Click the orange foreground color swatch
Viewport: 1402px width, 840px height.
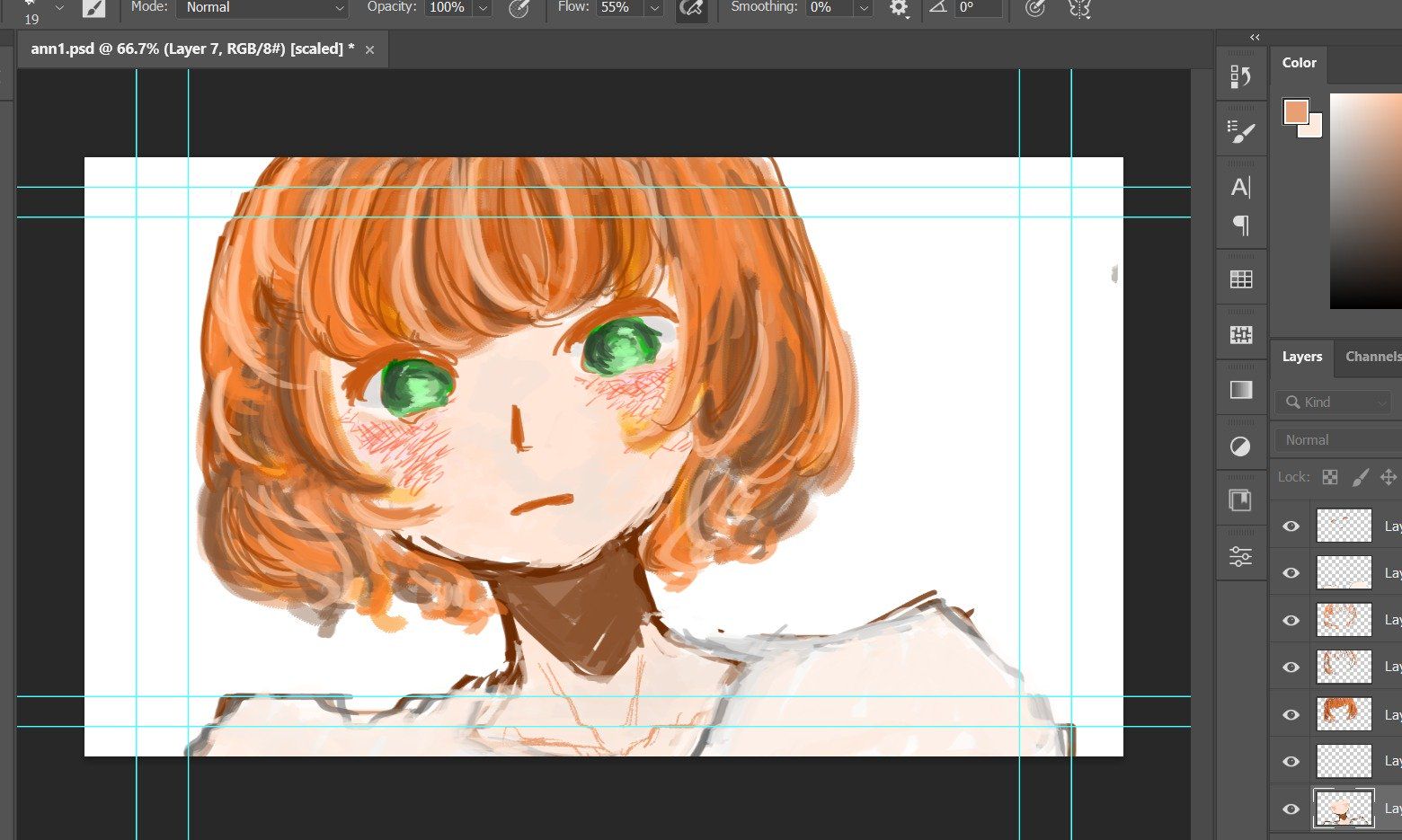[x=1295, y=111]
